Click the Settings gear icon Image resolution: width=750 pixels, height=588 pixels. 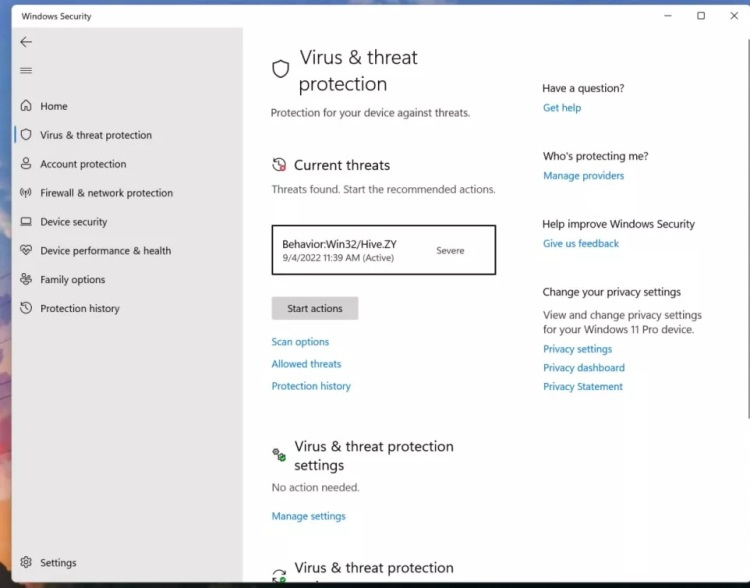coord(26,563)
